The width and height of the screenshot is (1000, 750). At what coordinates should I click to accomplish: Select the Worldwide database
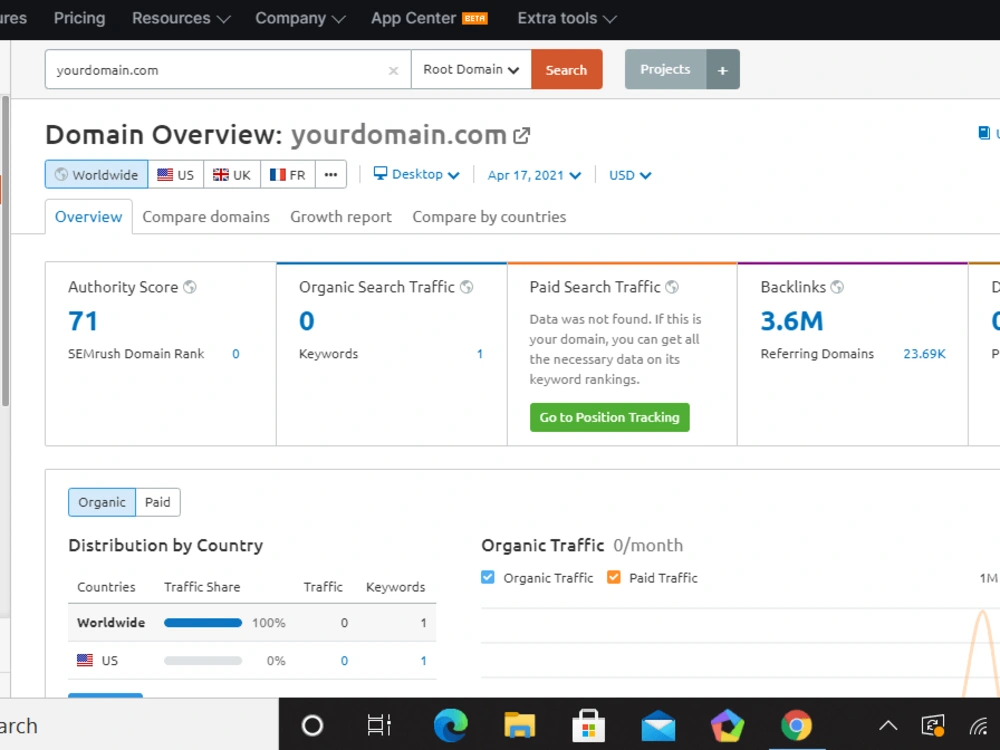click(96, 174)
